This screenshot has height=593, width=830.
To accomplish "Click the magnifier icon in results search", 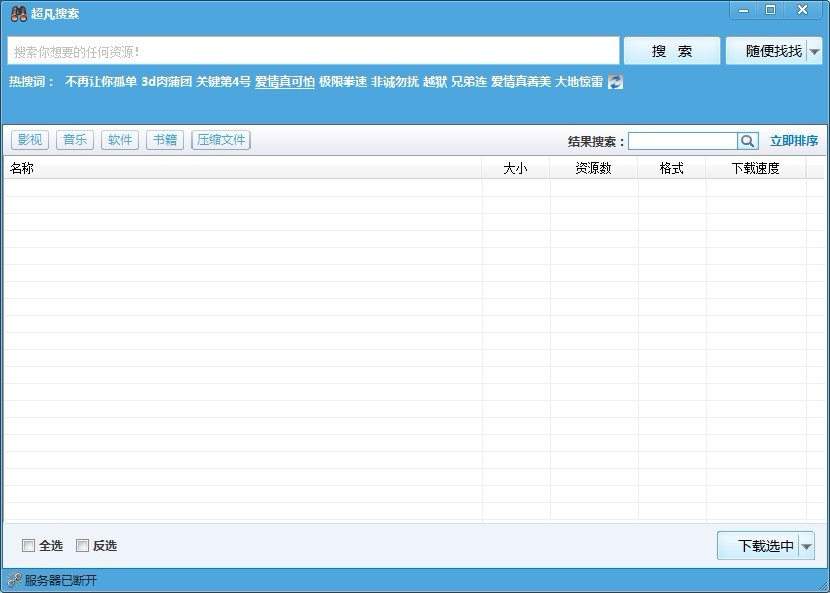I will [x=748, y=141].
